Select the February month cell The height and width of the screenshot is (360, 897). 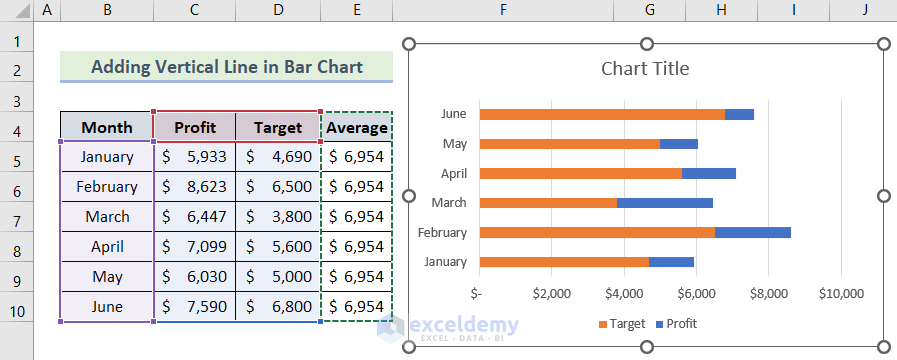(x=107, y=186)
